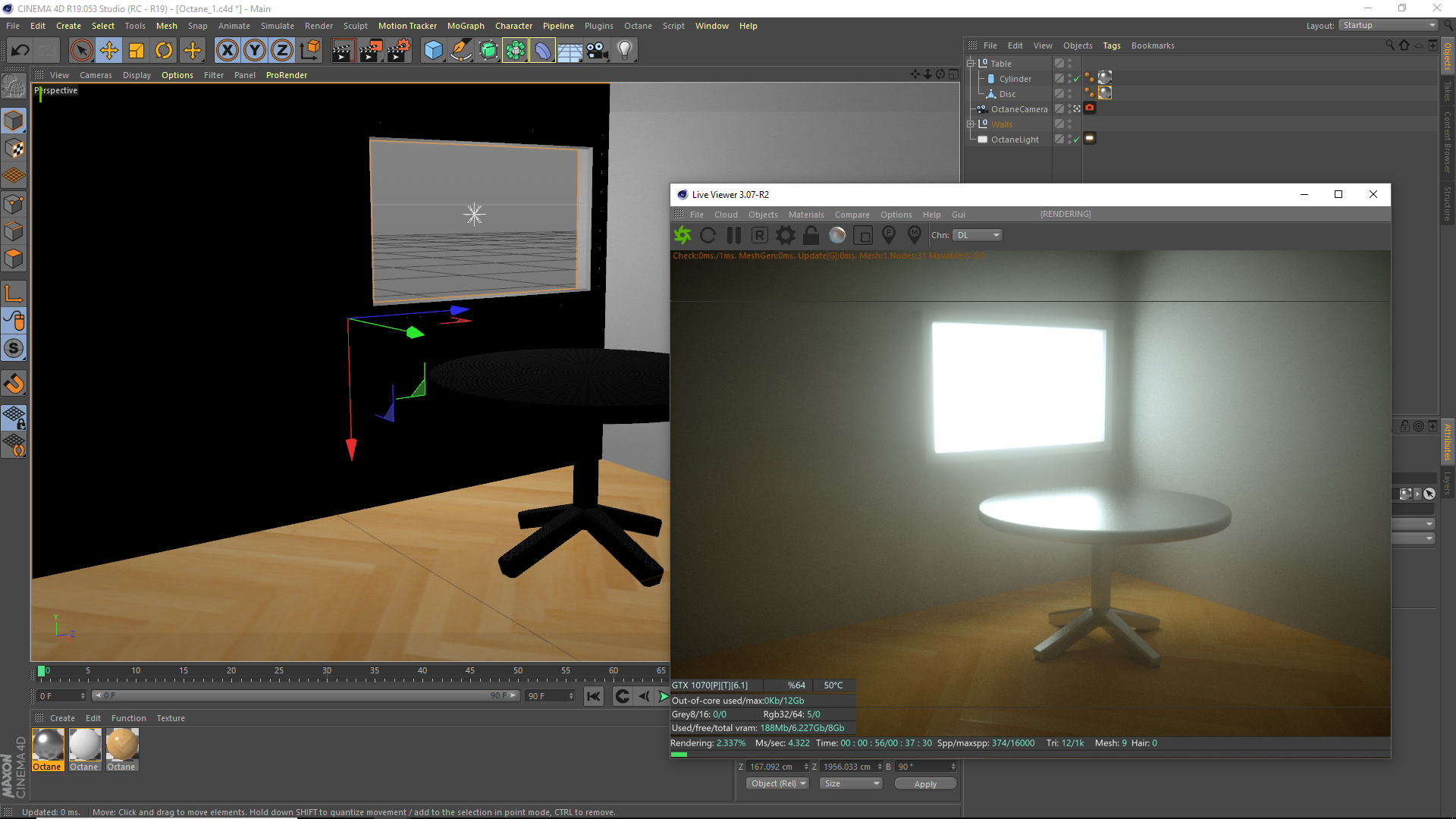Click the Light bulb object icon
The height and width of the screenshot is (819, 1456).
[624, 51]
